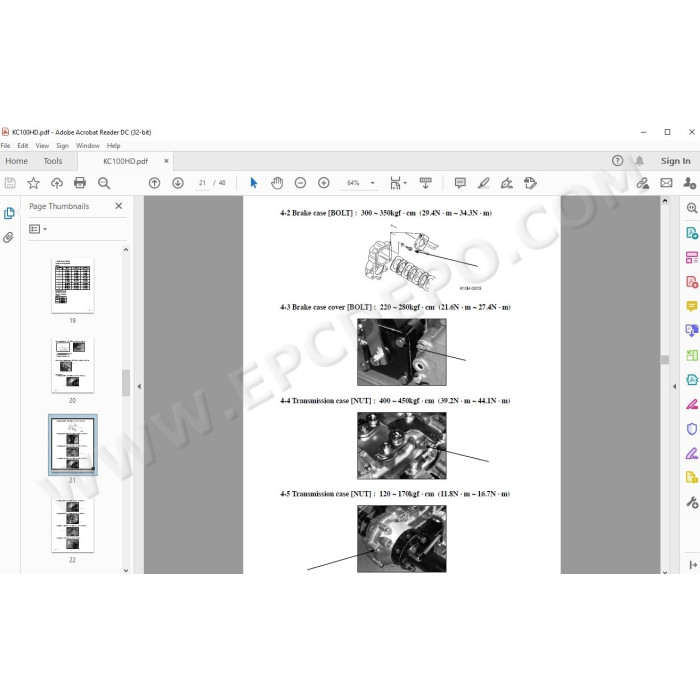Viewport: 700px width, 700px height.
Task: Open the Protect shield tool
Action: [692, 429]
